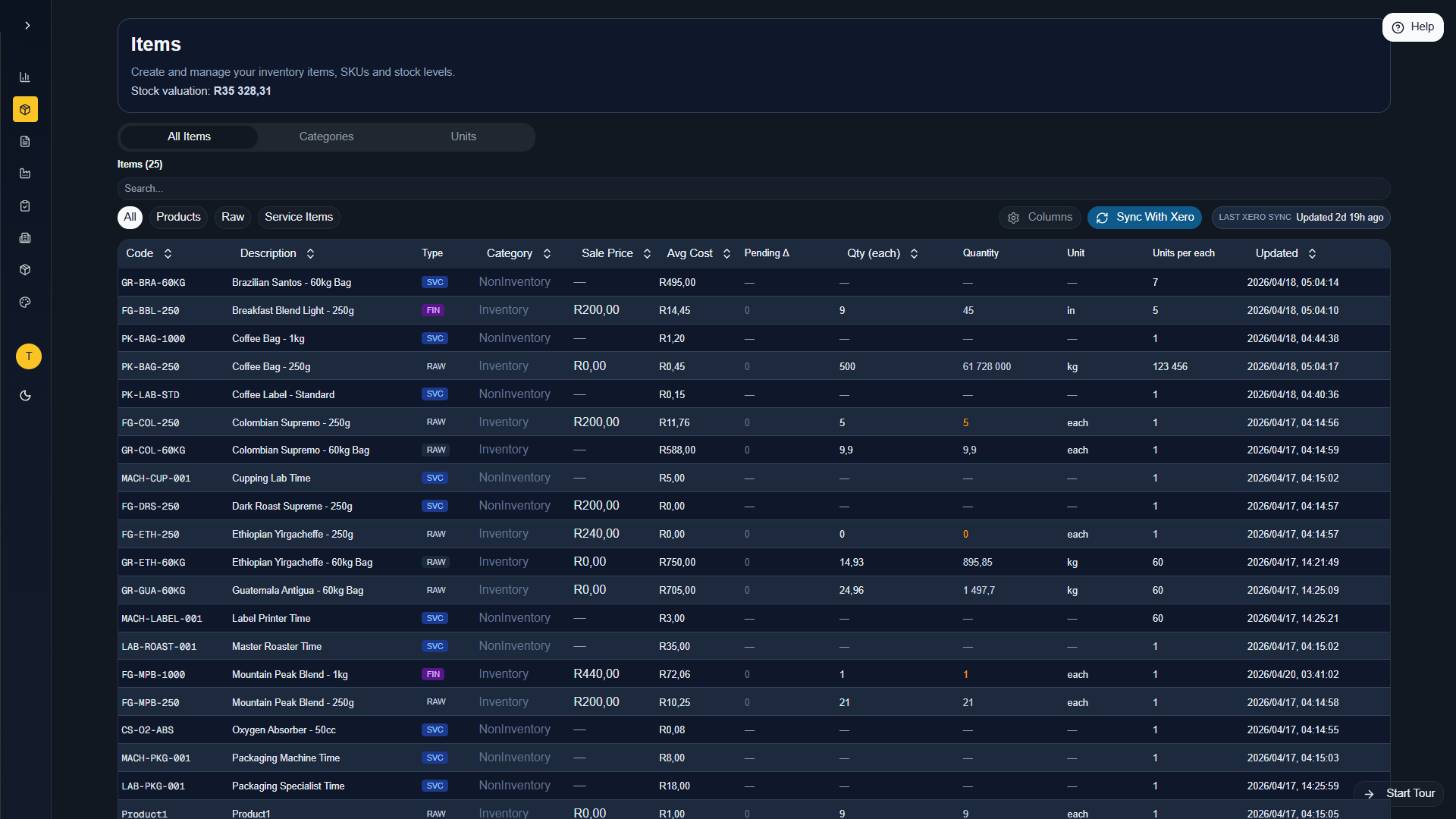Toggle dark mode moon icon
The width and height of the screenshot is (1456, 819).
[x=25, y=396]
